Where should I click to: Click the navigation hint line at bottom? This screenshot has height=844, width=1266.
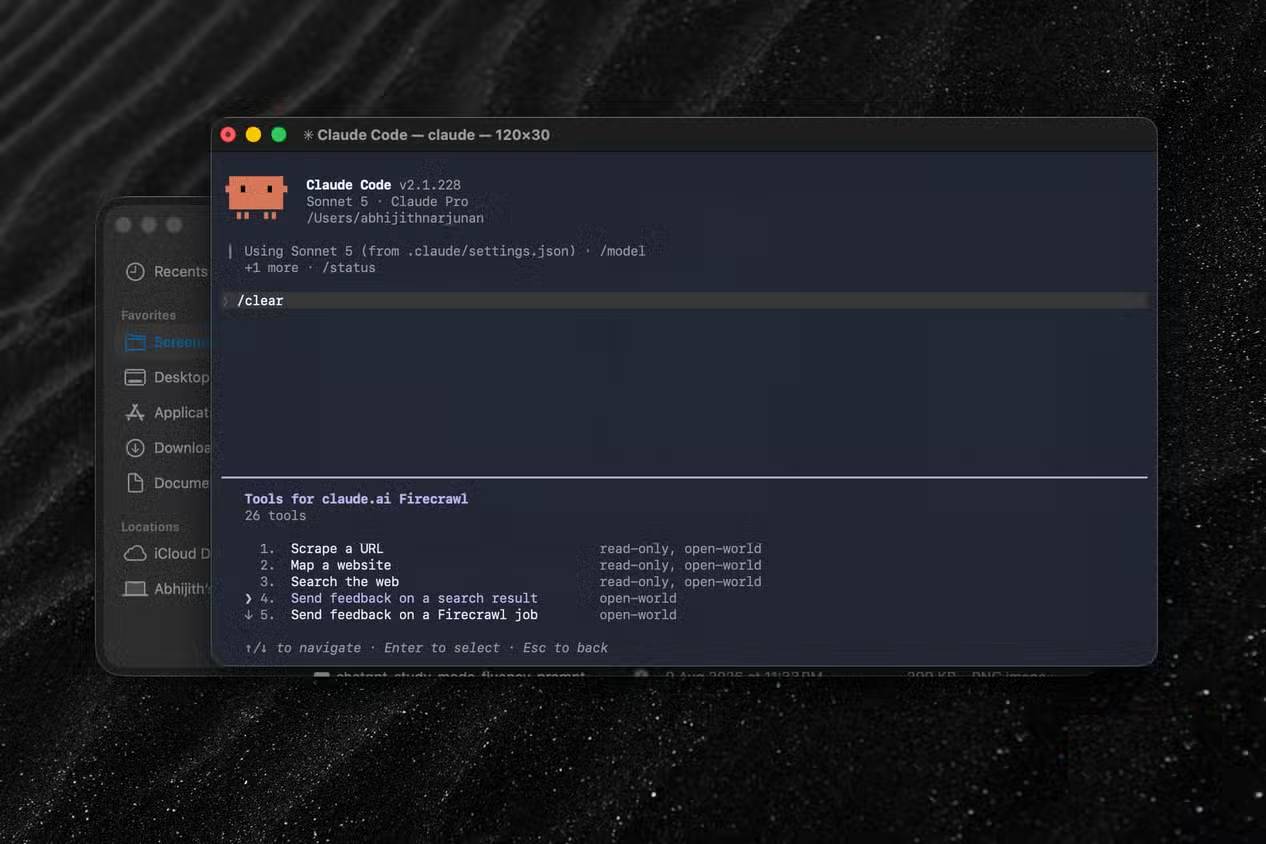(426, 648)
